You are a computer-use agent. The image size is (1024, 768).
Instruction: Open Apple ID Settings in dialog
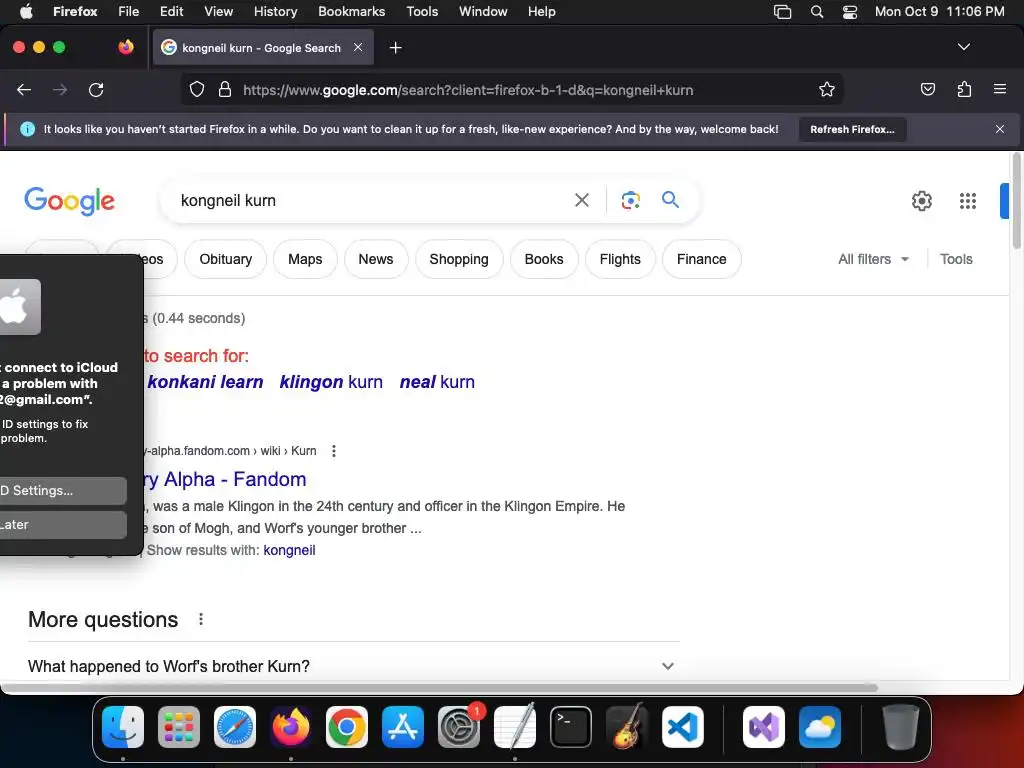(x=63, y=490)
